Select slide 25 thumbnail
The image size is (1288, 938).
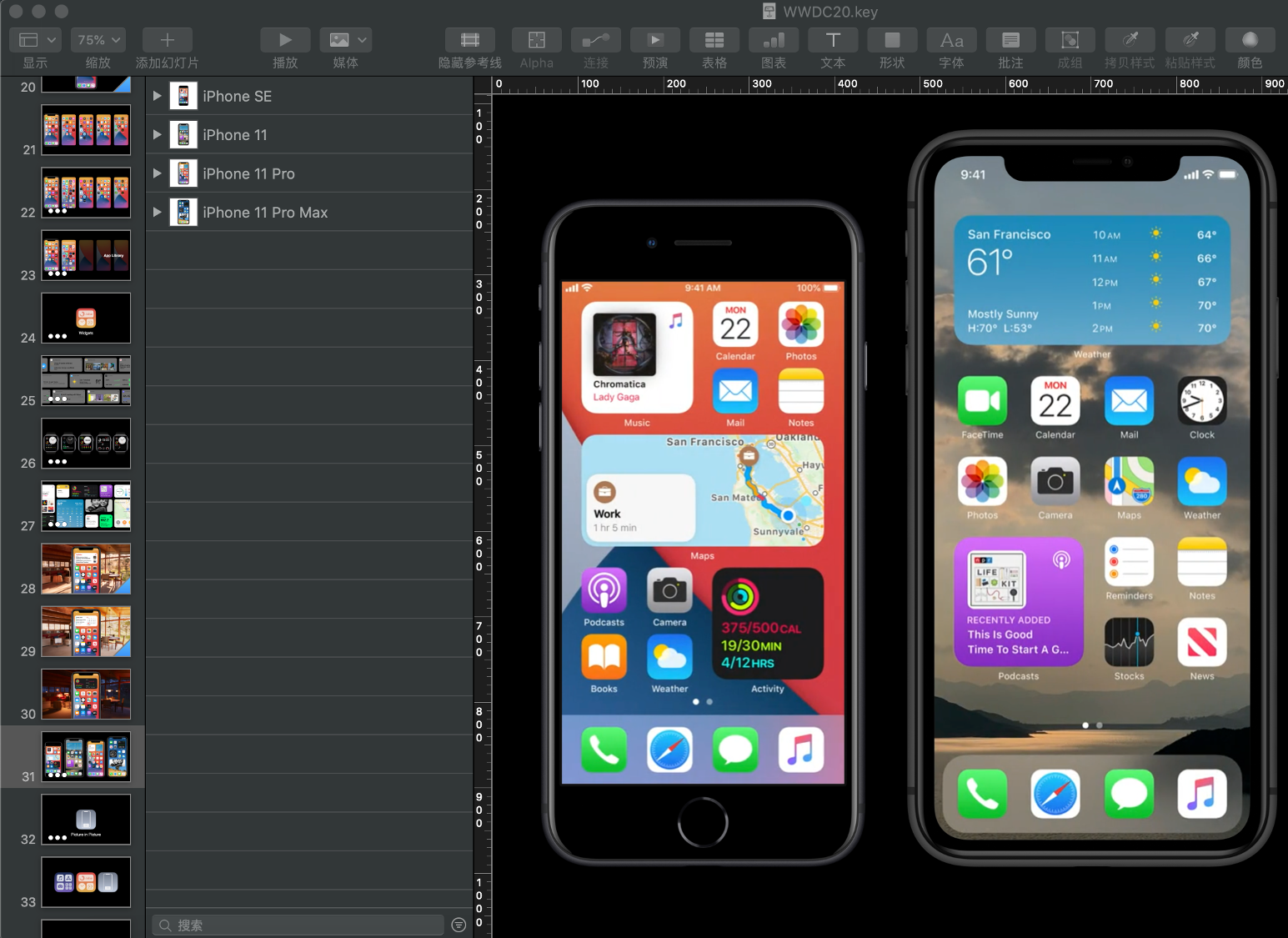coord(86,381)
